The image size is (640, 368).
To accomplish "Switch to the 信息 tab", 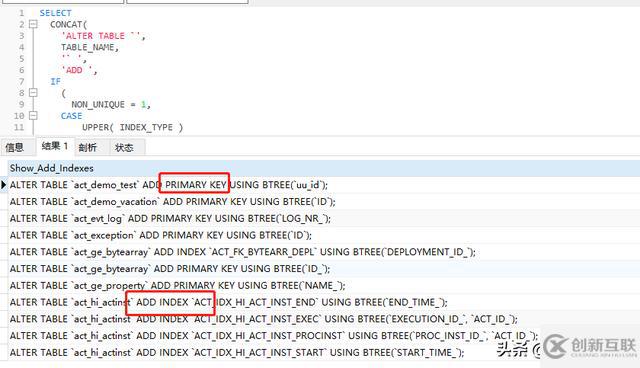I will [15, 147].
